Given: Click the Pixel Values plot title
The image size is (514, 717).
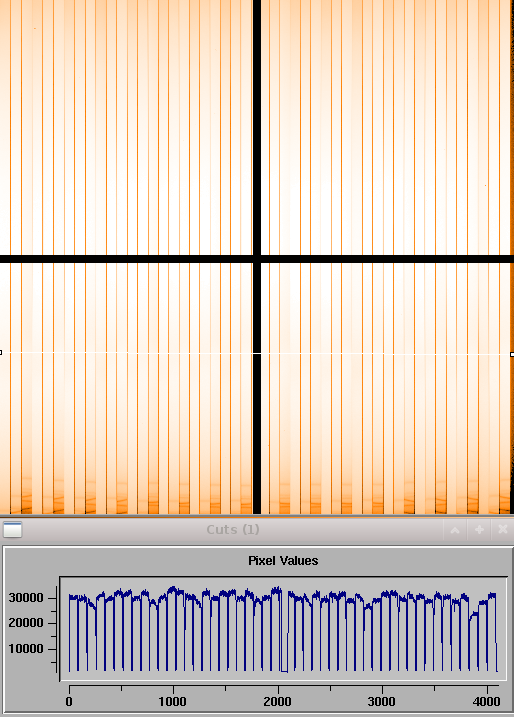Looking at the screenshot, I should click(x=283, y=561).
